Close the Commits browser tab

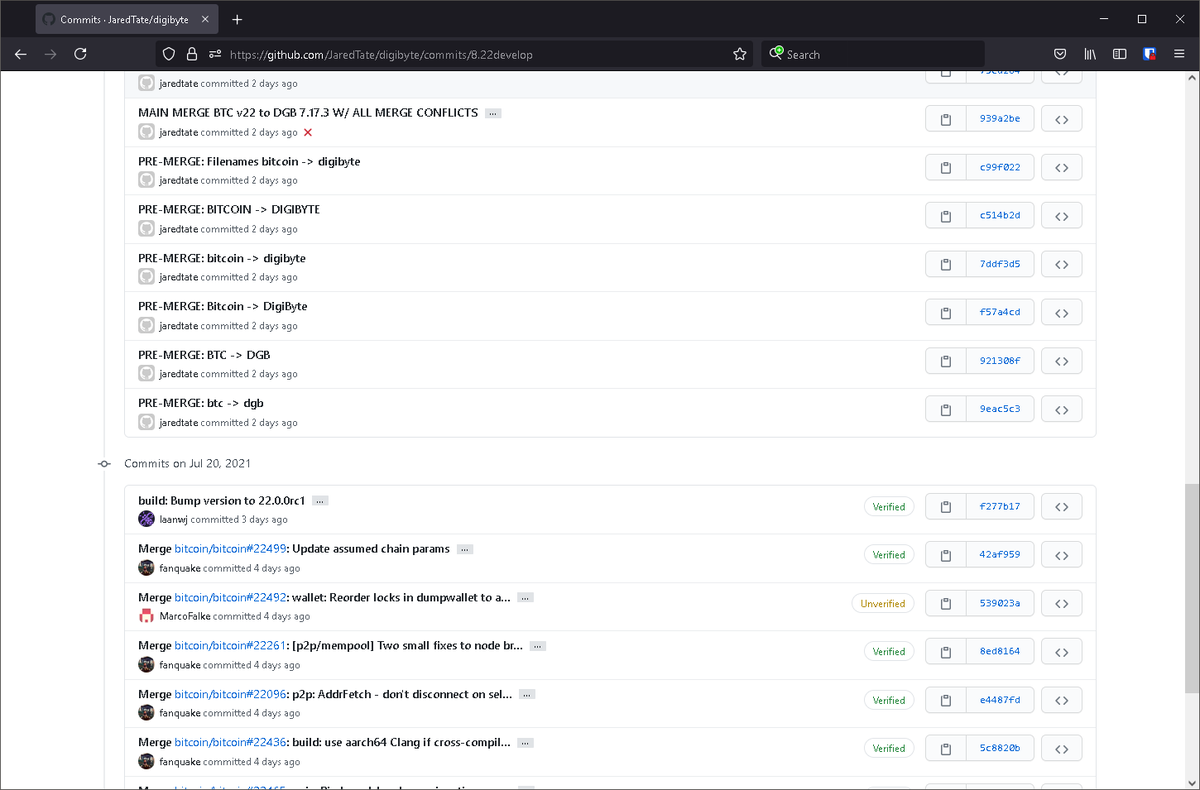(x=203, y=20)
